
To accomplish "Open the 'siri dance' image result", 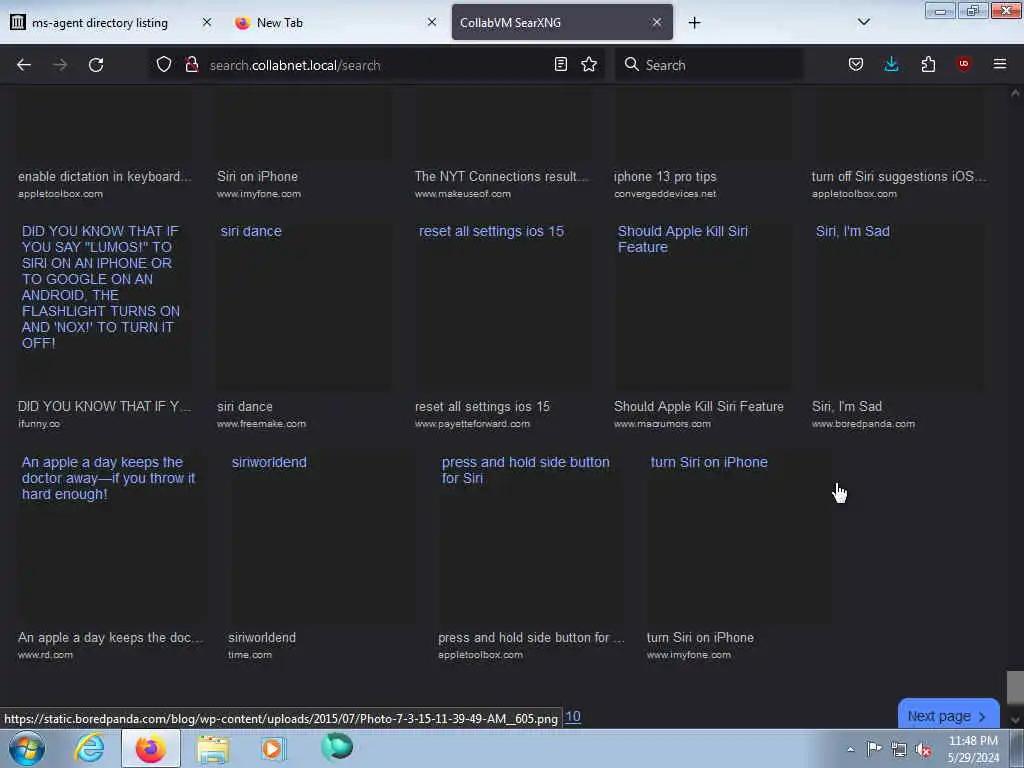I will click(x=304, y=306).
